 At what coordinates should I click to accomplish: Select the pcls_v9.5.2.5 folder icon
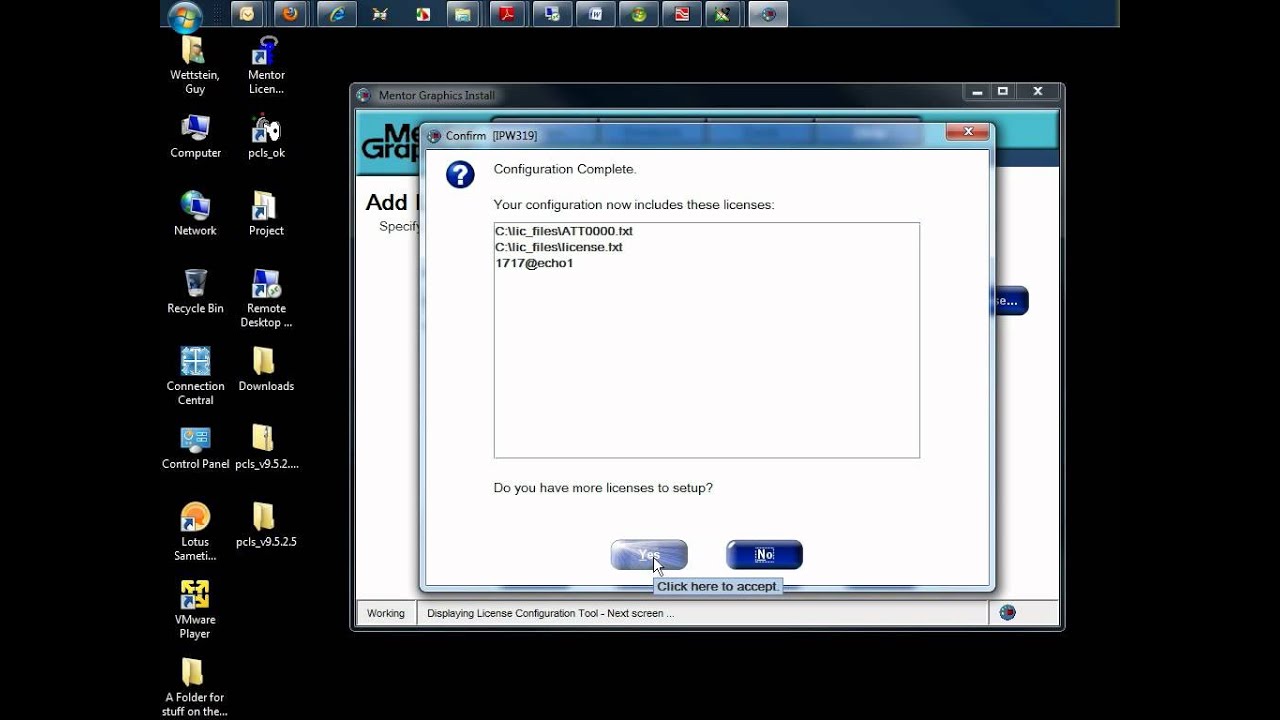point(266,525)
